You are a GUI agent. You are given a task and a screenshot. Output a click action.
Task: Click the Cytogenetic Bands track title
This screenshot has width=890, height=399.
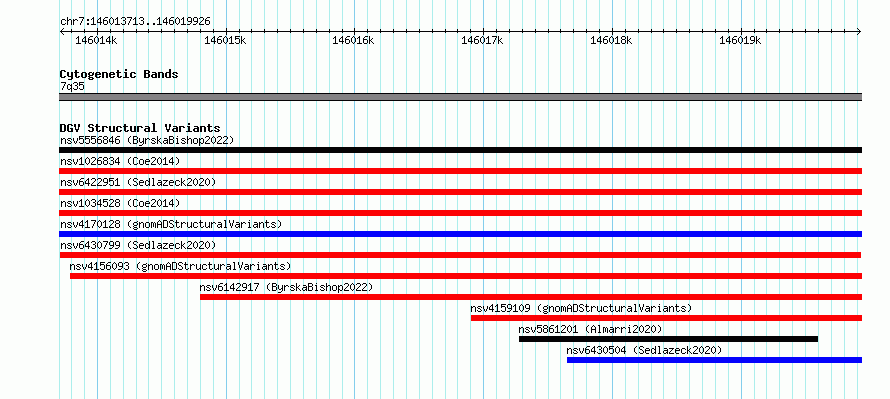click(119, 74)
